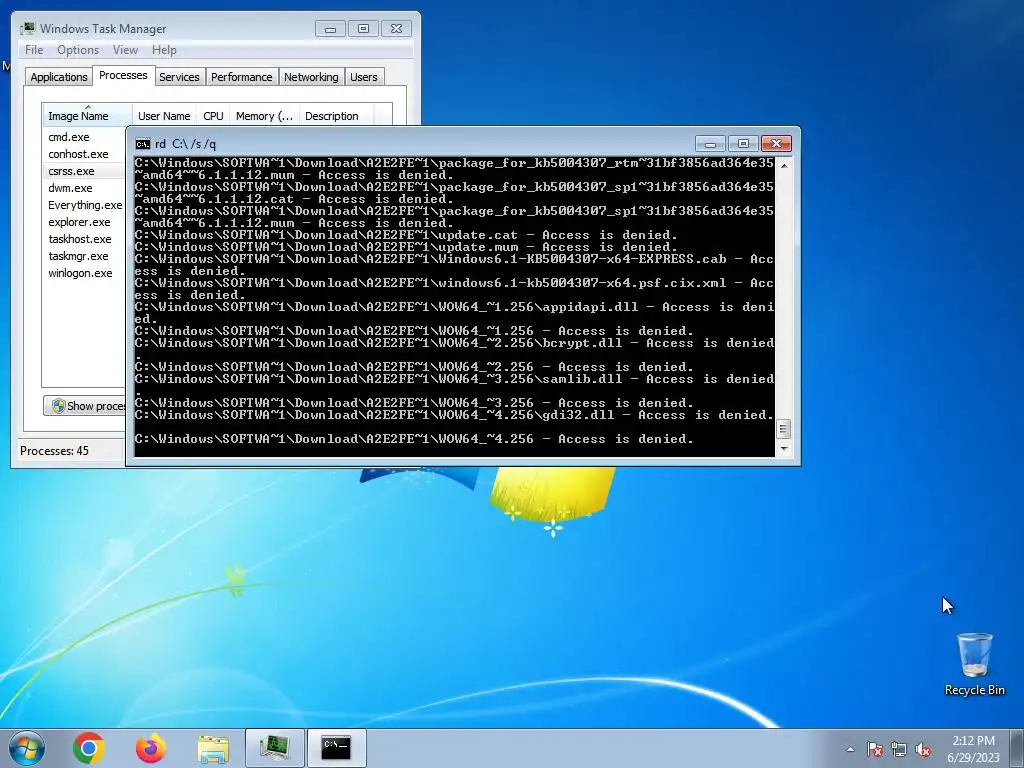Select the taskmgr.exe process row
This screenshot has width=1024, height=768.
click(x=84, y=256)
